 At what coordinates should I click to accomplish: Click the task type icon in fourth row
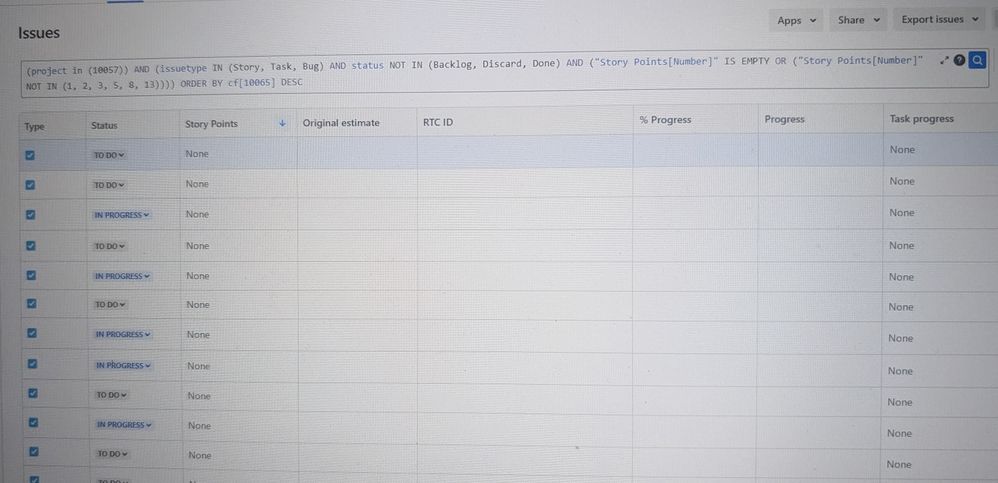[x=31, y=246]
